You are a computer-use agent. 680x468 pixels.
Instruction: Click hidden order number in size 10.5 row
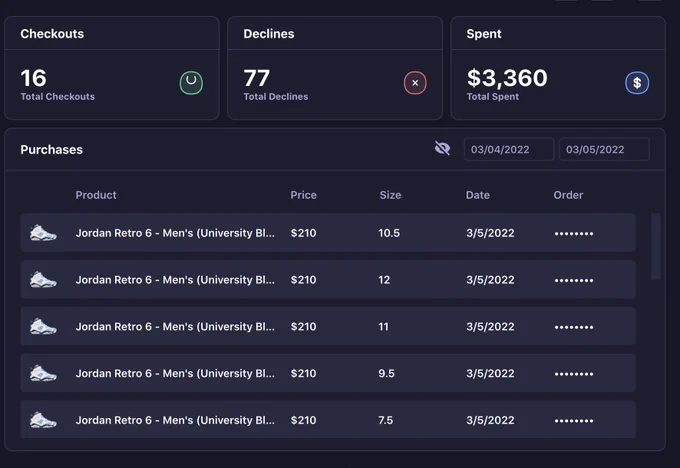[574, 234]
